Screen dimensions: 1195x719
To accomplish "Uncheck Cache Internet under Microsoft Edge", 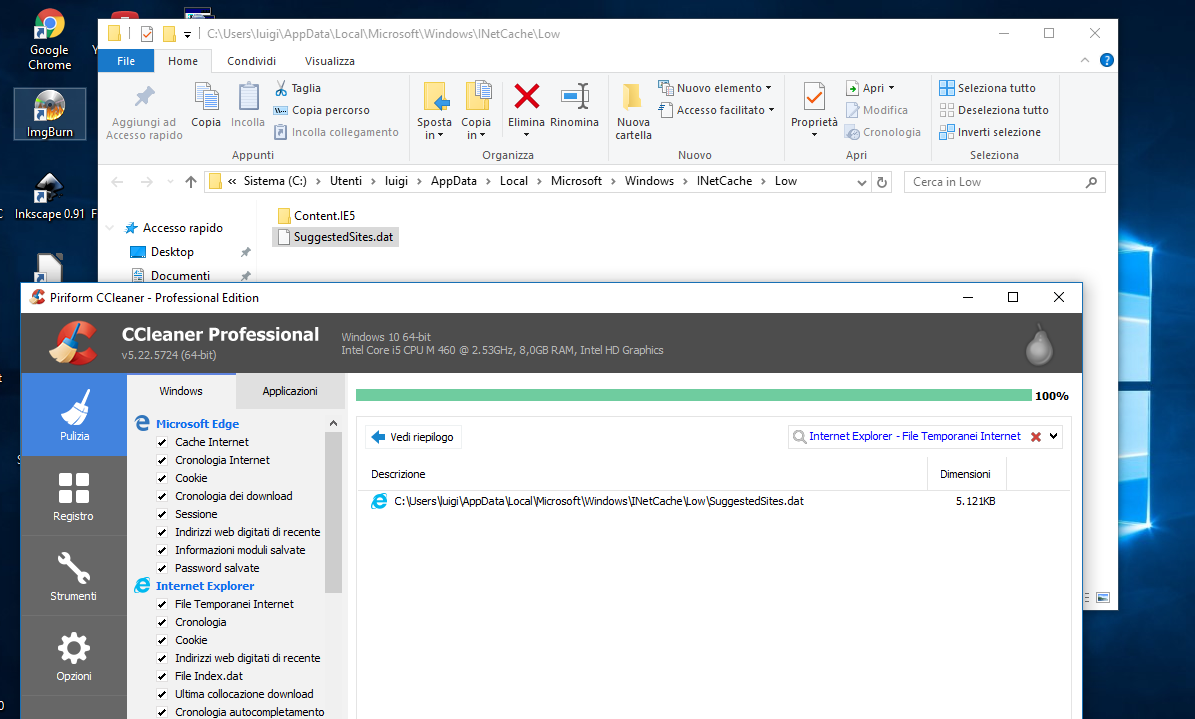I will click(162, 442).
